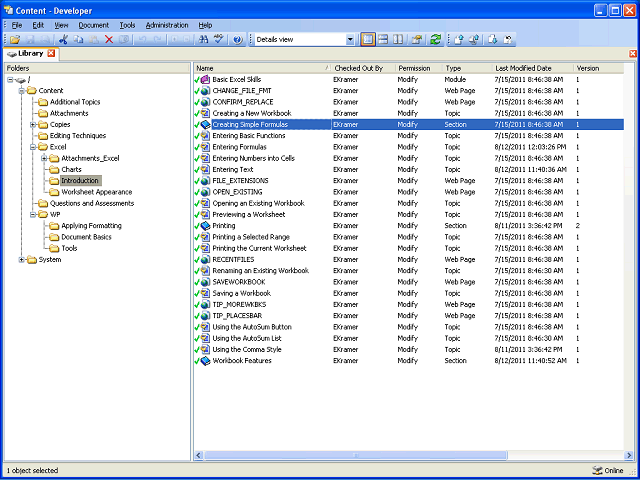The height and width of the screenshot is (480, 640).
Task: Click the Copy toolbar icon
Action: click(78, 40)
